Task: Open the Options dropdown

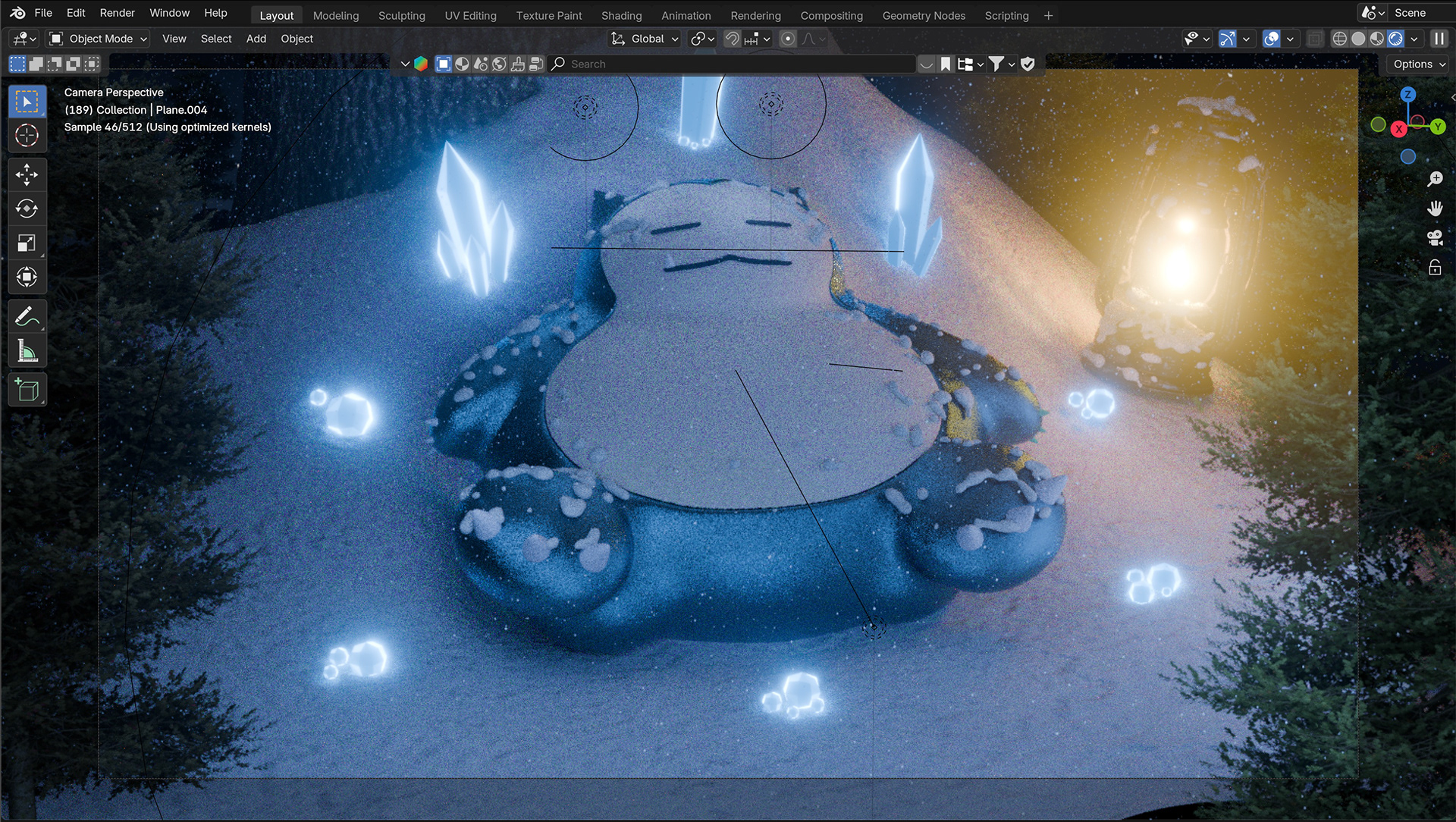Action: click(x=1419, y=64)
